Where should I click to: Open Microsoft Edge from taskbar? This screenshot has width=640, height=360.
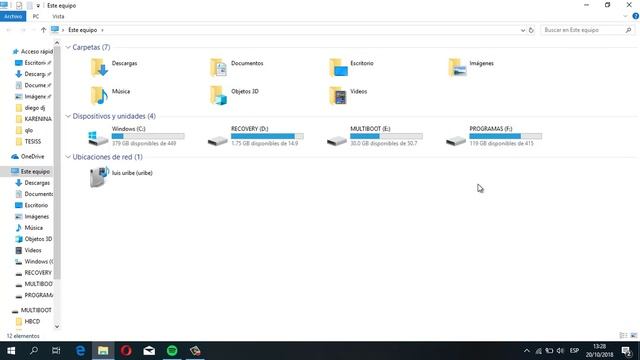(x=80, y=351)
